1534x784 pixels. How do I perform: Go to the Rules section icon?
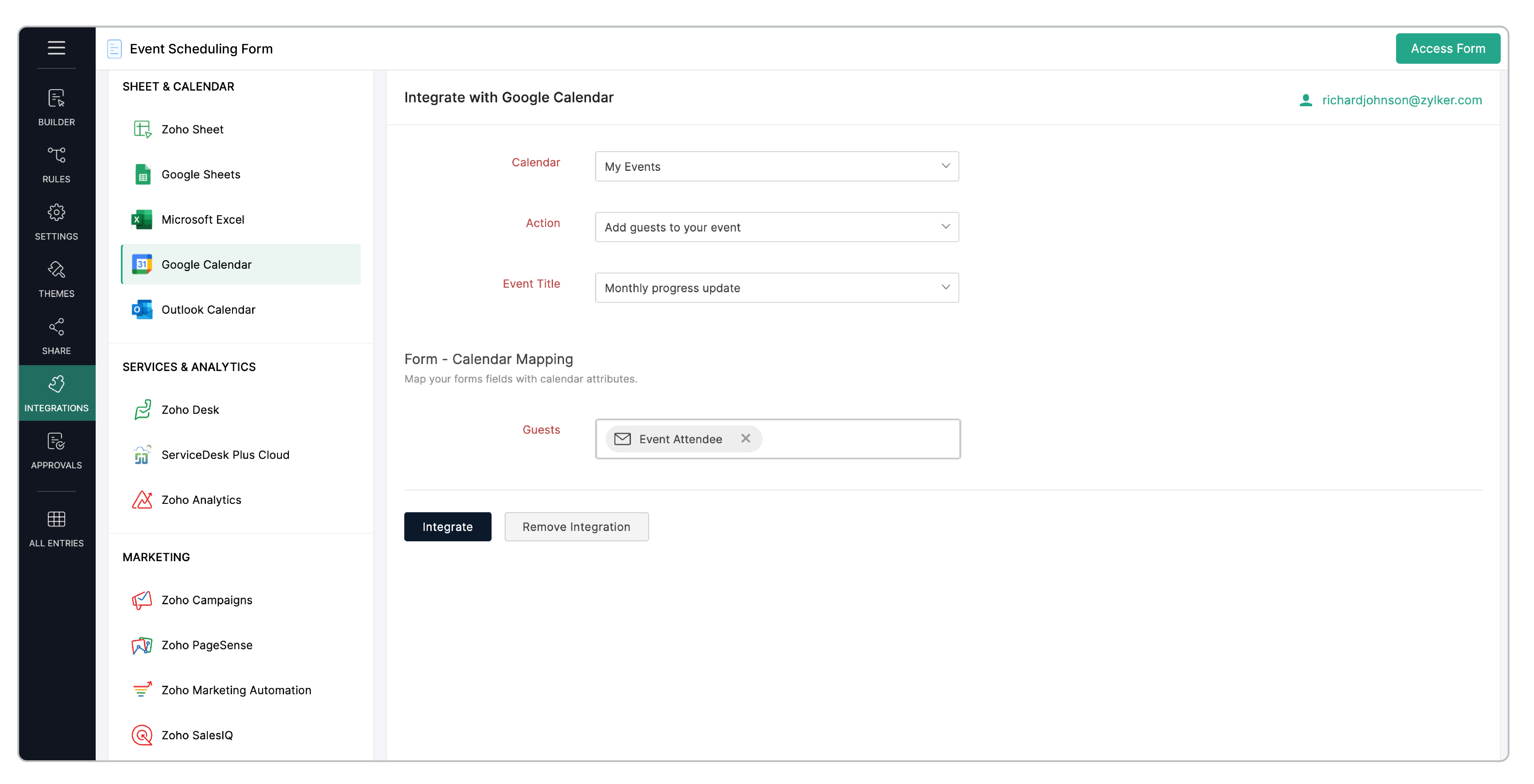tap(57, 155)
